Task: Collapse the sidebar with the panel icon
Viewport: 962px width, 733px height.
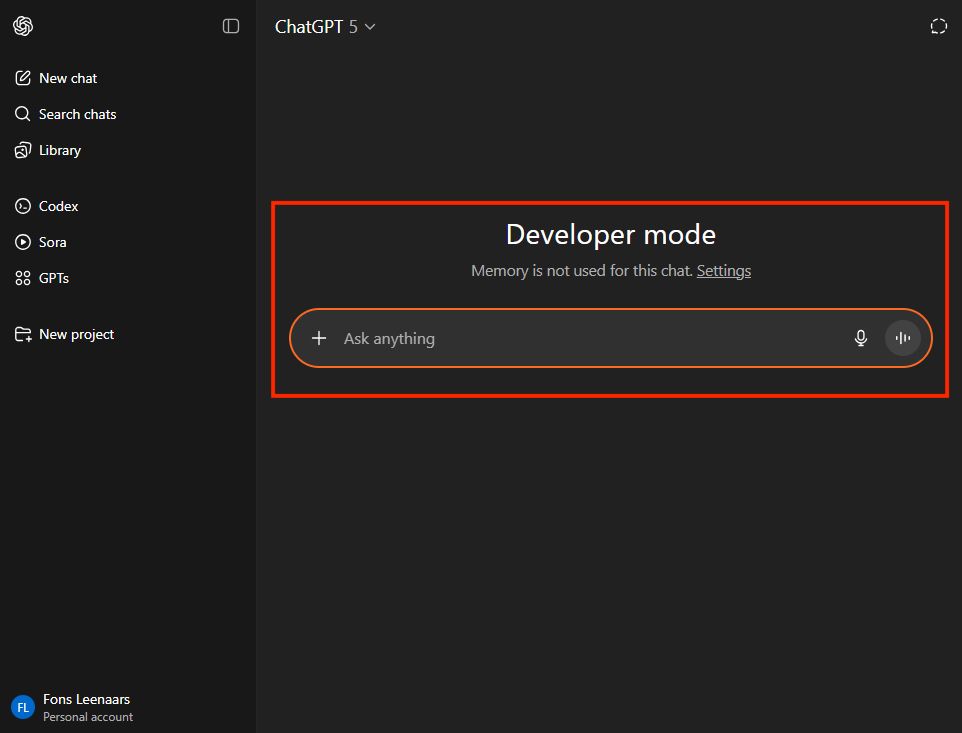Action: 231,26
